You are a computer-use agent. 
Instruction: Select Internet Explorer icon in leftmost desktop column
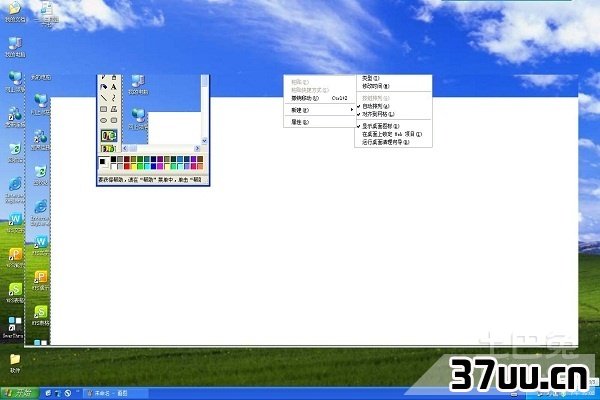[x=15, y=189]
